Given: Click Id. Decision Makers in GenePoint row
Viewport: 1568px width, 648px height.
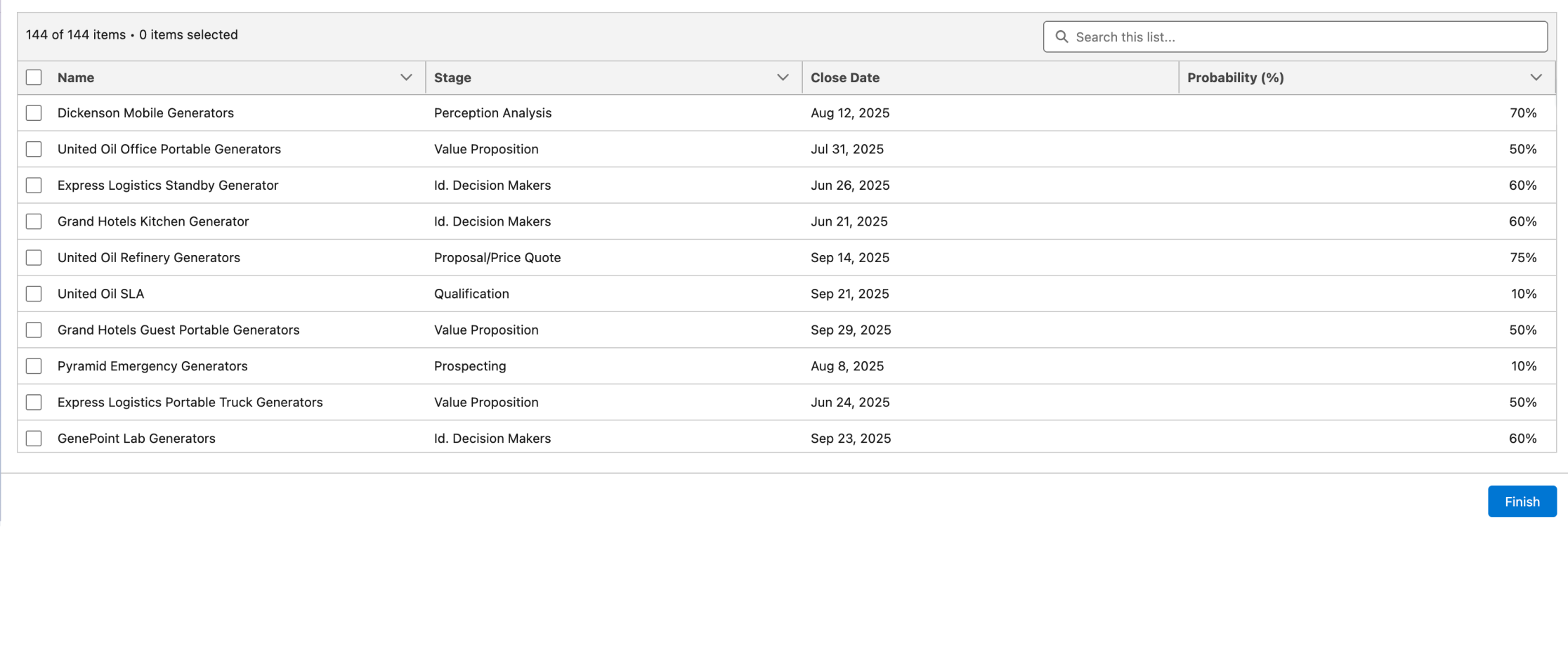Looking at the screenshot, I should point(492,439).
